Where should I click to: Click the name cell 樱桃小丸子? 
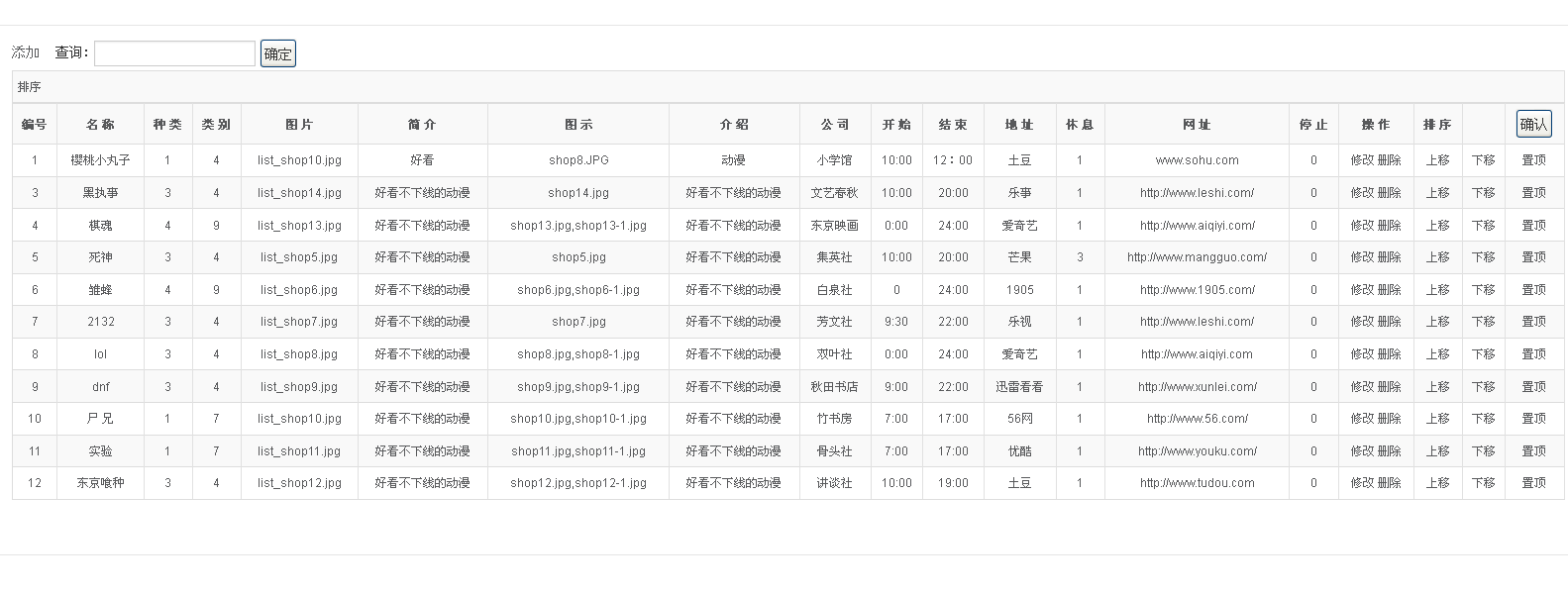[100, 160]
